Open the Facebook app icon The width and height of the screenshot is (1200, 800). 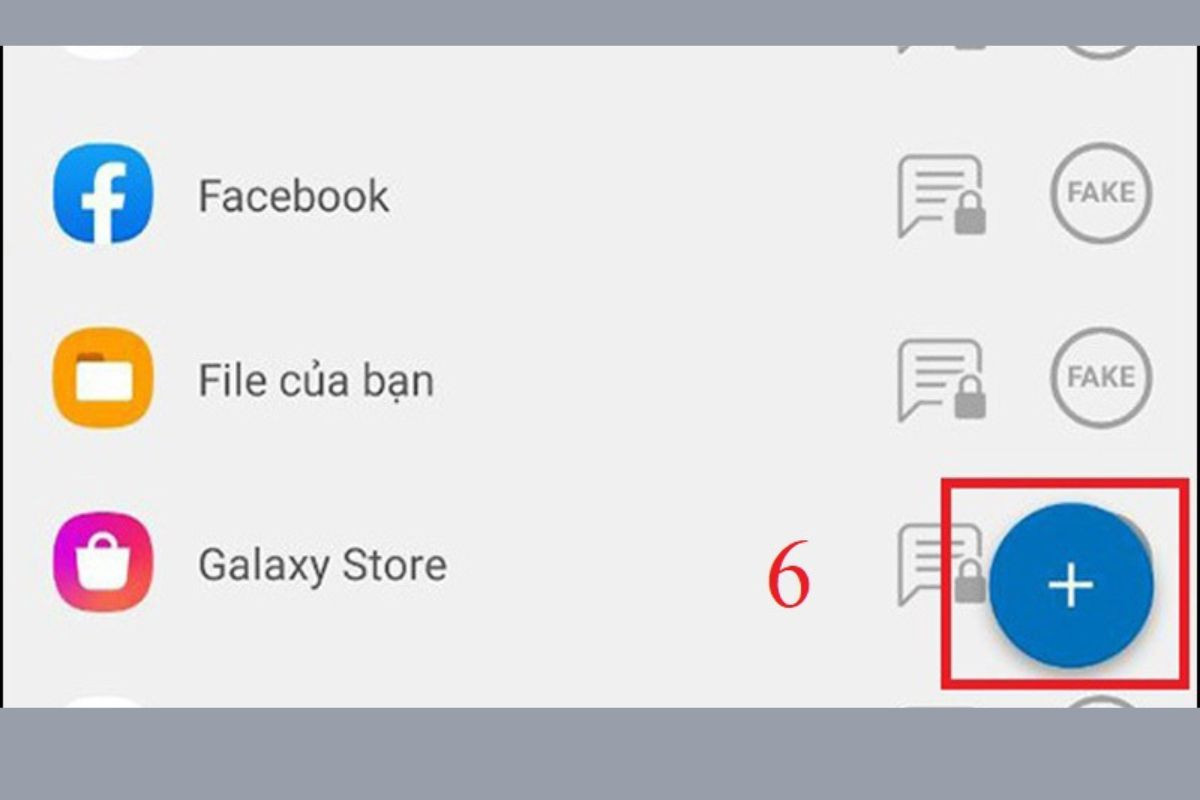point(103,194)
